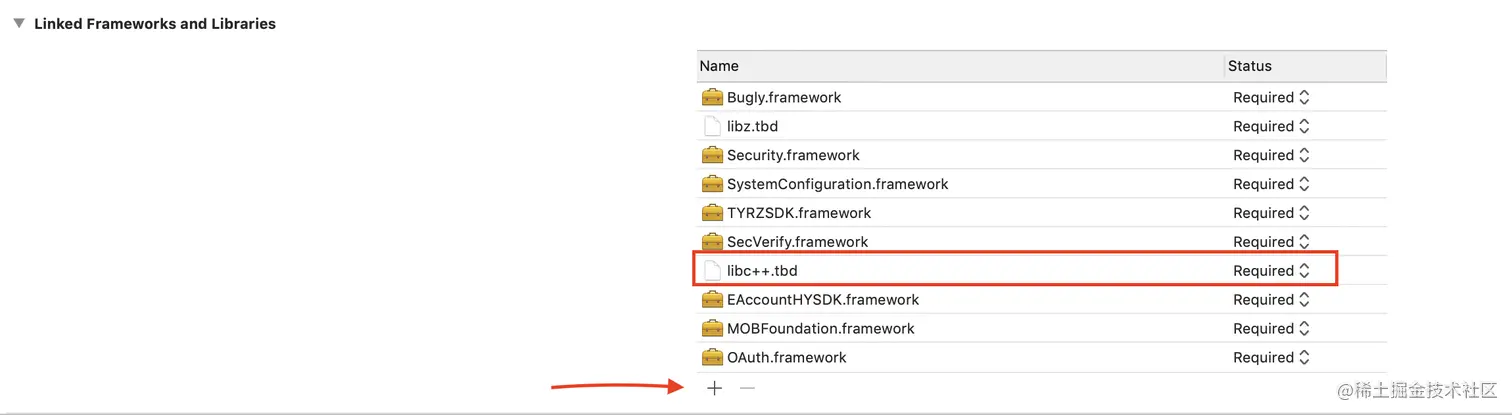Open the Status dropdown for libc++.tbd
1512x415 pixels.
point(1271,271)
